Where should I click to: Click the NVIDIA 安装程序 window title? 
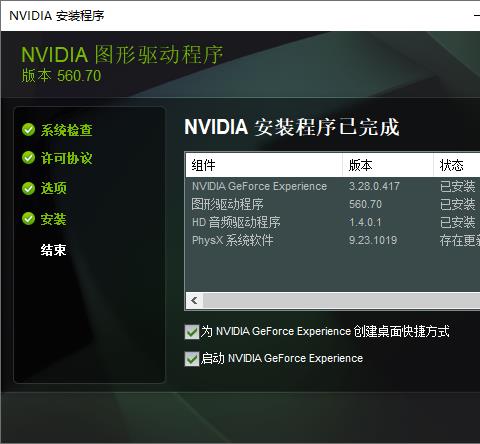(57, 16)
